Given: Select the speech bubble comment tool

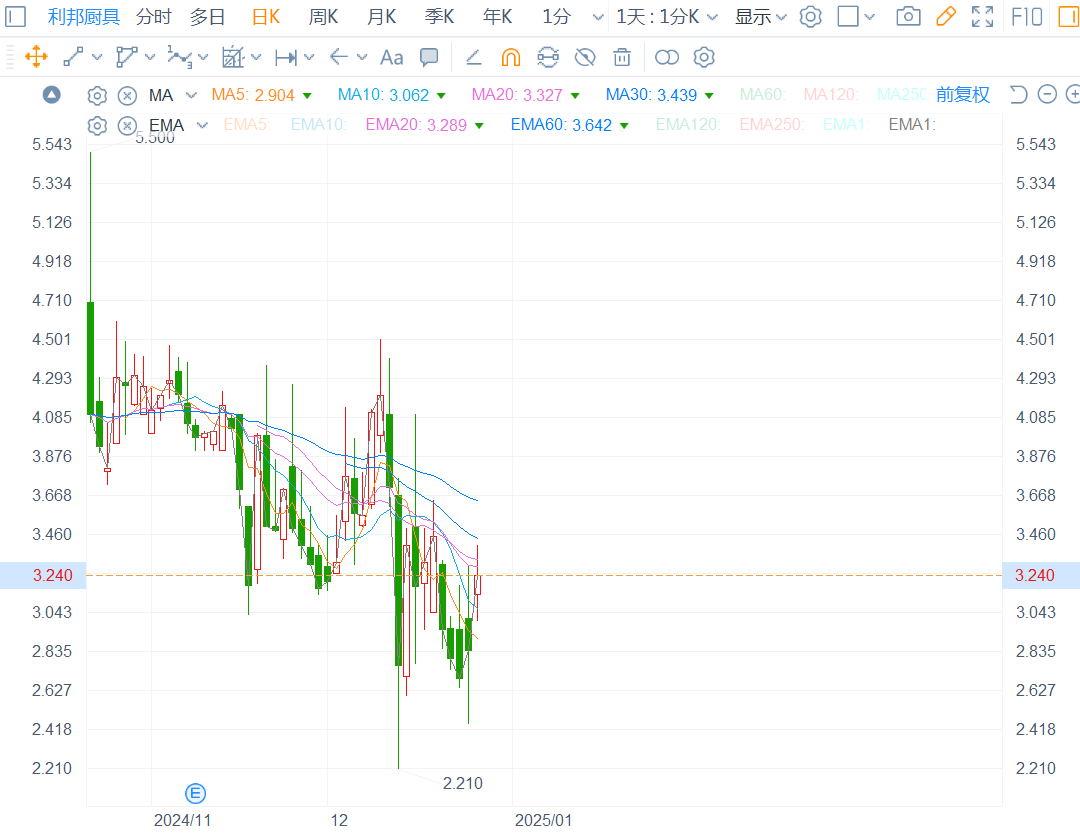Looking at the screenshot, I should pos(429,57).
